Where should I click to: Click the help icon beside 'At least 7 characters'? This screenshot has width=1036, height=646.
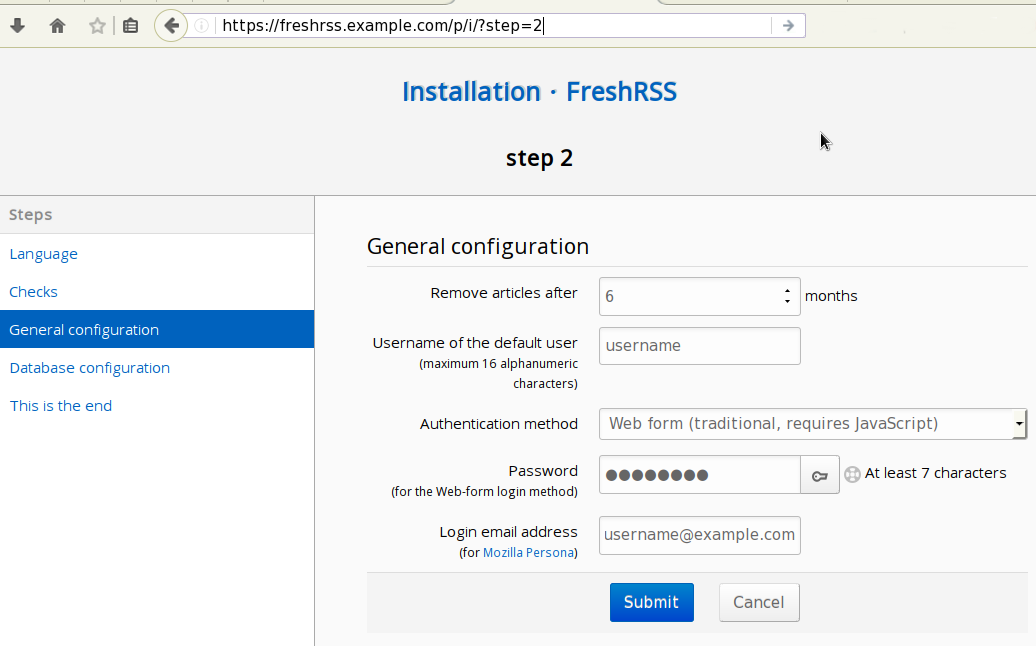pos(852,474)
